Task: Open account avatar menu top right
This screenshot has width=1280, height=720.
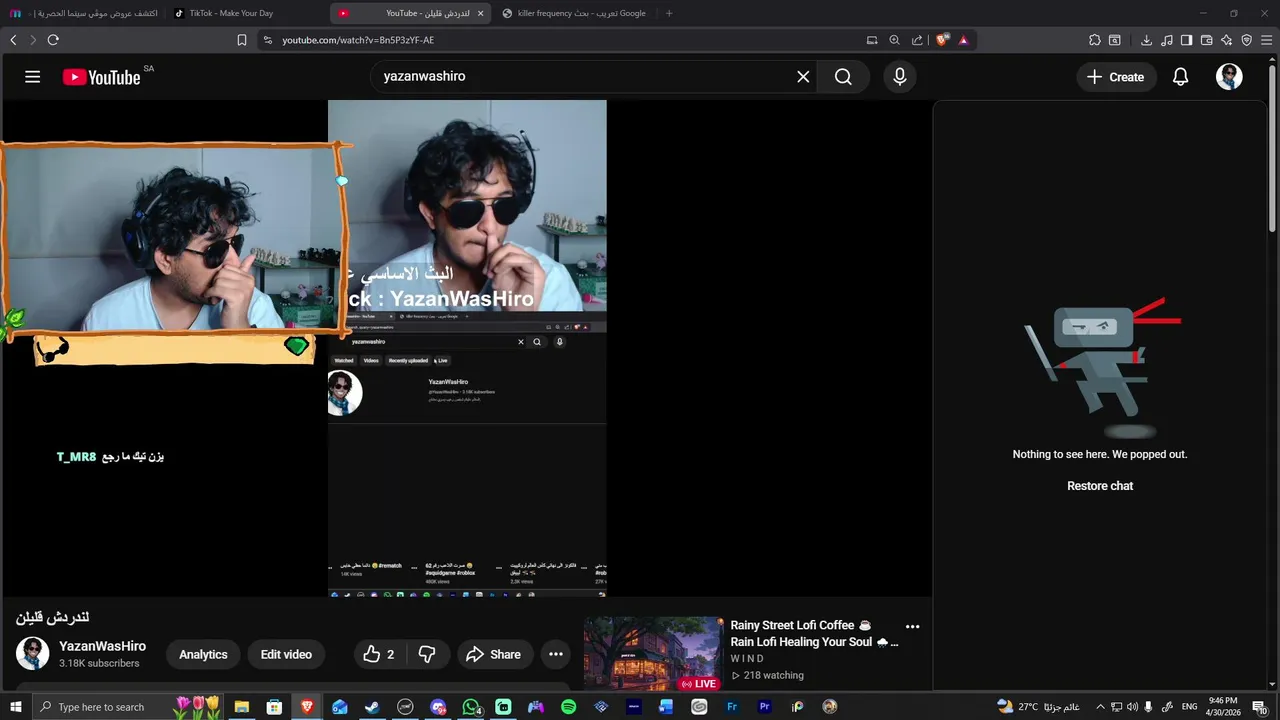Action: [1229, 77]
